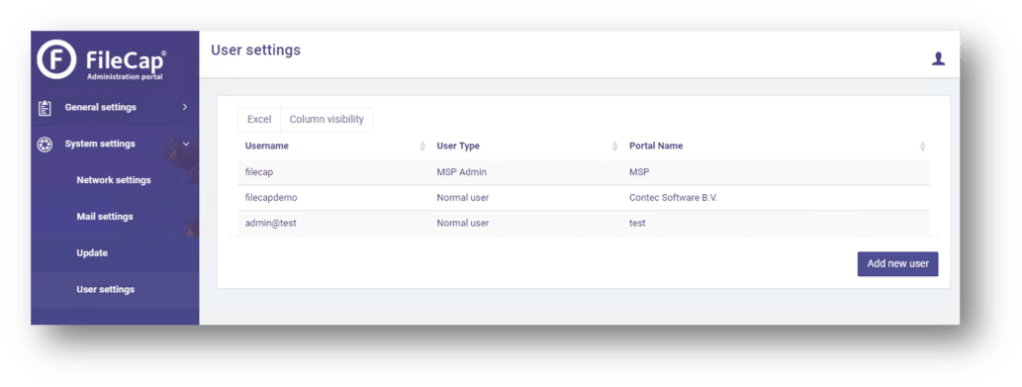
Task: Collapse the System settings chevron
Action: [x=185, y=144]
